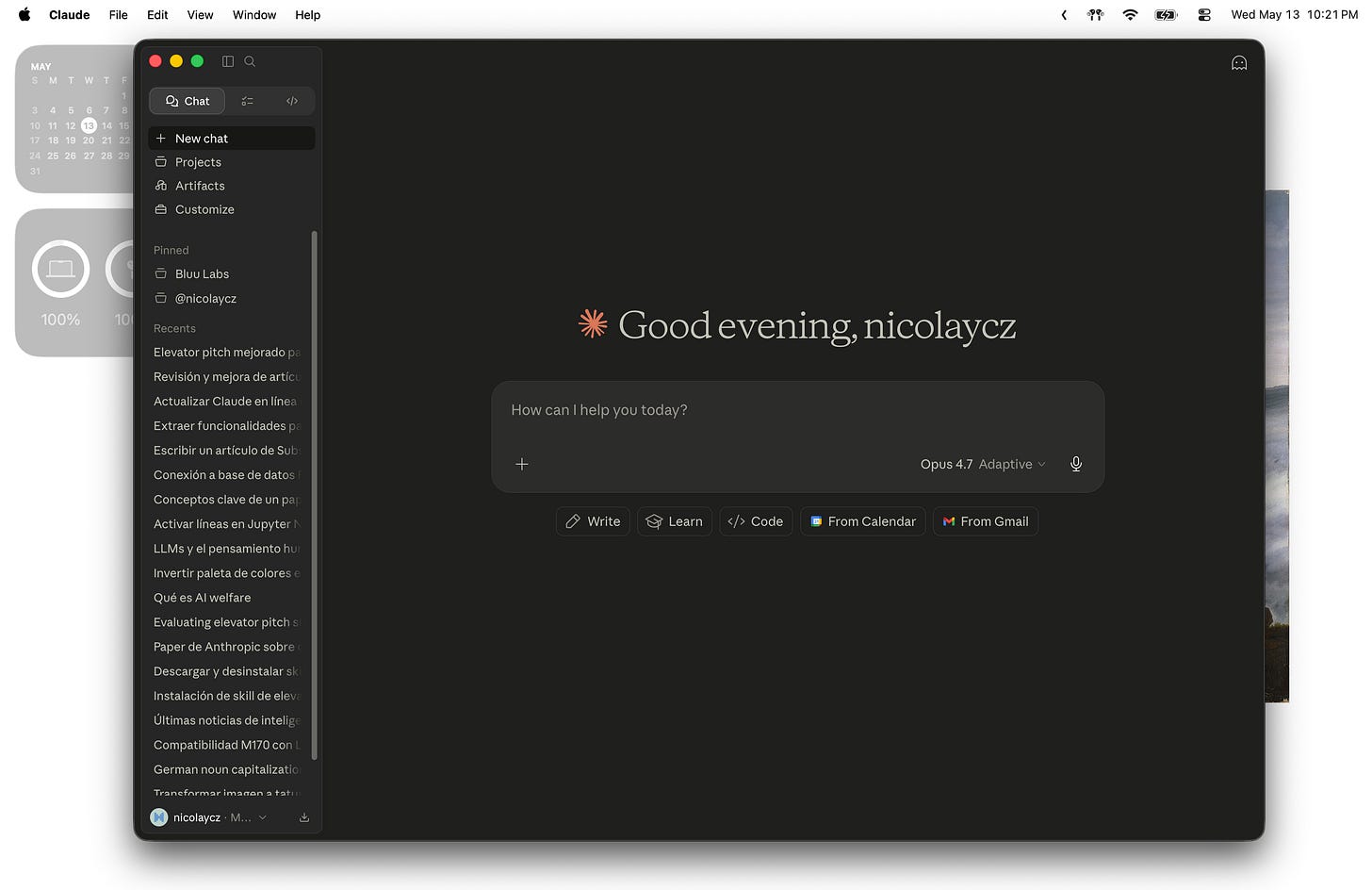Click the Wi-Fi status icon
The height and width of the screenshot is (890, 1372).
pos(1130,15)
